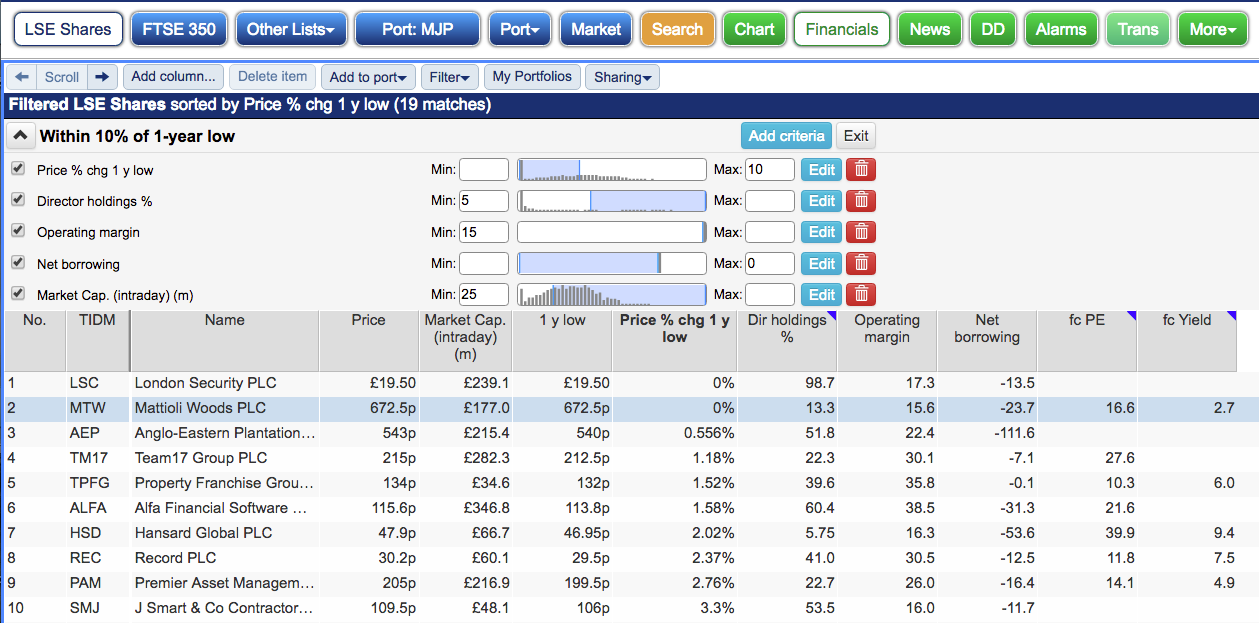The height and width of the screenshot is (623, 1259).
Task: Open the News tab
Action: coord(930,29)
